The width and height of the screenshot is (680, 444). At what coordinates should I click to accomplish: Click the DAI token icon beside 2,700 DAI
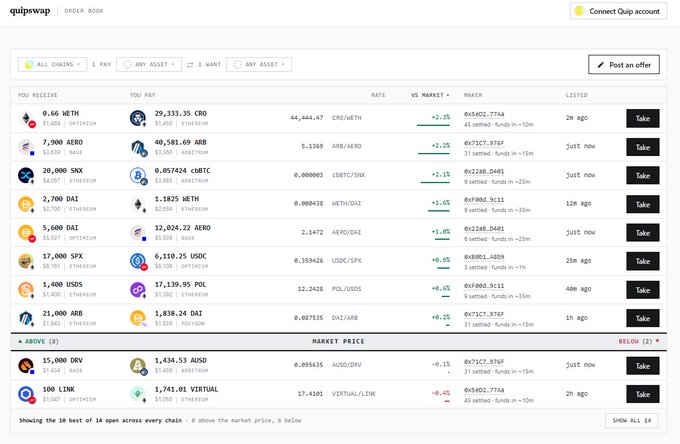click(26, 204)
